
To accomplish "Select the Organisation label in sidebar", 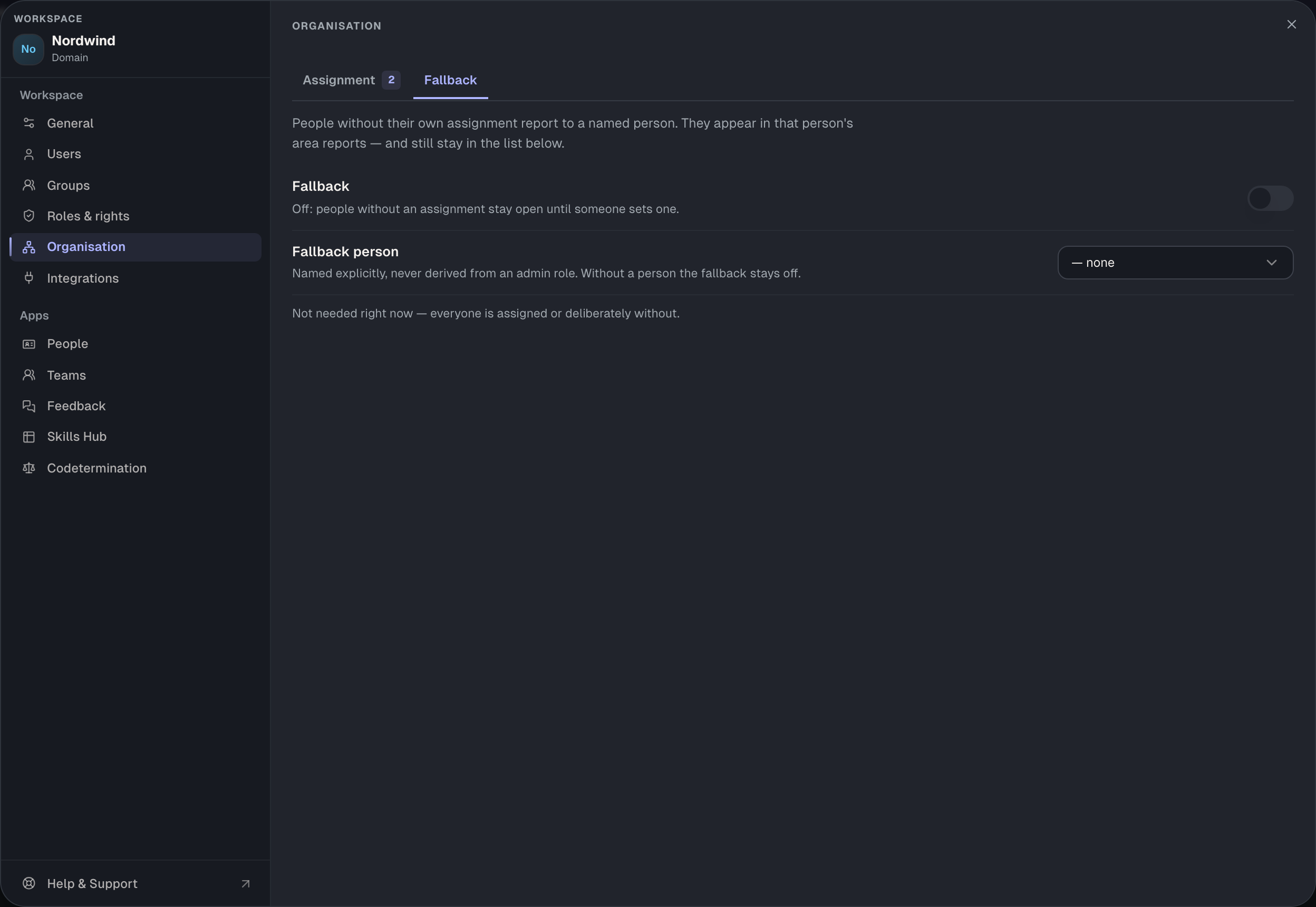I will pos(86,247).
